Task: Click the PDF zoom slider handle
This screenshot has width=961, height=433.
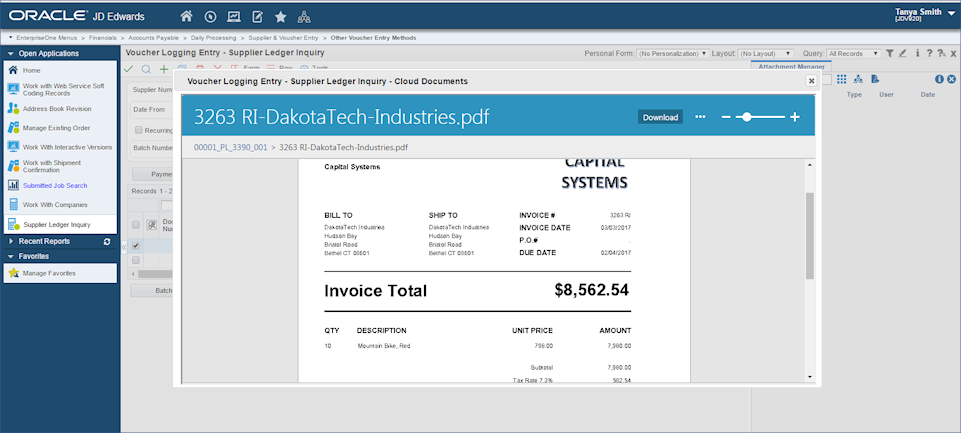Action: pos(746,117)
